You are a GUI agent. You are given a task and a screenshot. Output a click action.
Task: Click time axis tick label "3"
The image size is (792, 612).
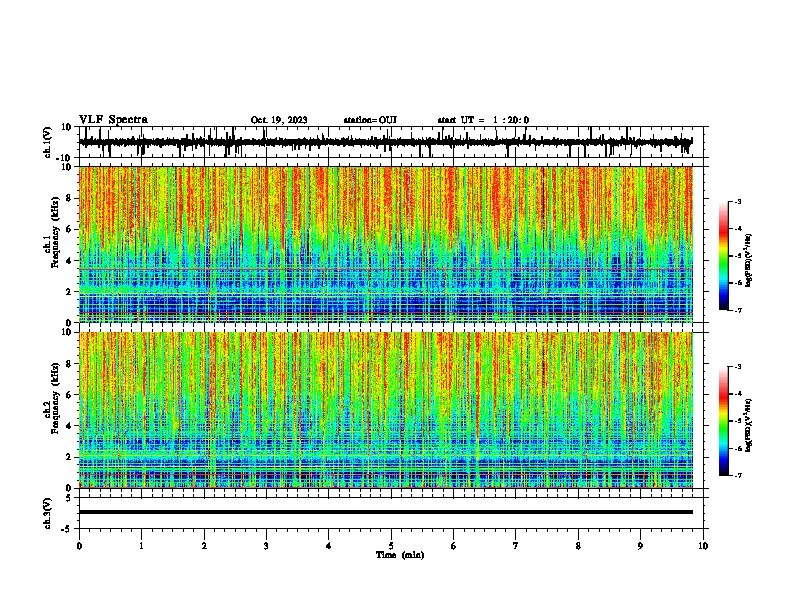266,546
